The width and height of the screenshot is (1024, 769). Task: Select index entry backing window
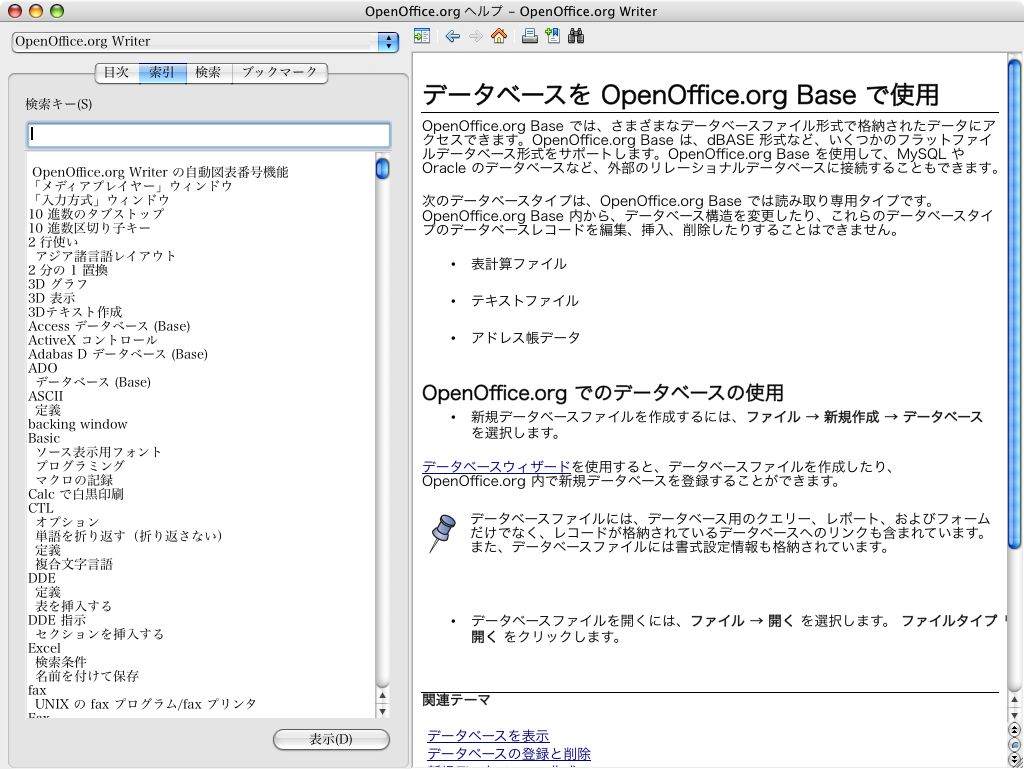pos(78,424)
